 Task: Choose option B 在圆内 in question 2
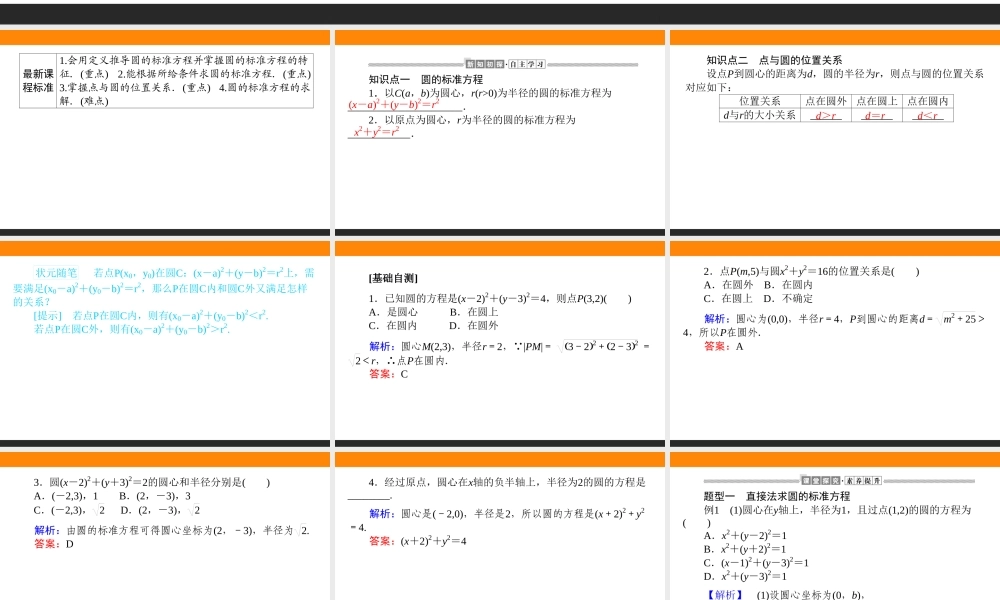[788, 284]
